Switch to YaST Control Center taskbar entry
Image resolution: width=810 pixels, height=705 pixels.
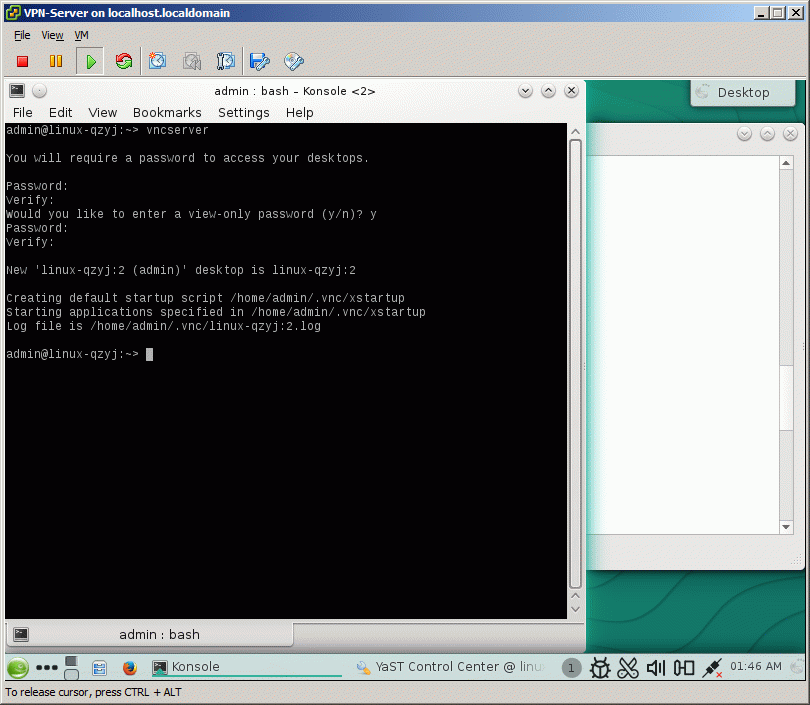pos(450,667)
